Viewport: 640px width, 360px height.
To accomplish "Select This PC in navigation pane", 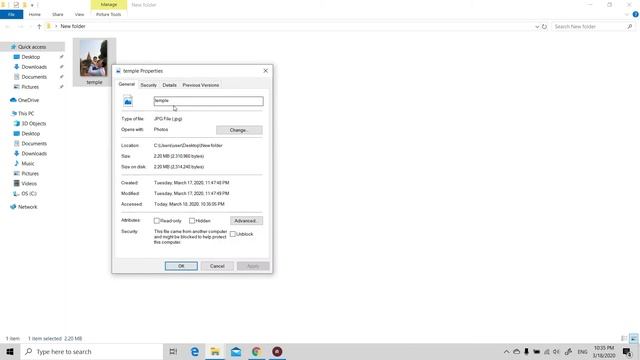I will pos(26,113).
